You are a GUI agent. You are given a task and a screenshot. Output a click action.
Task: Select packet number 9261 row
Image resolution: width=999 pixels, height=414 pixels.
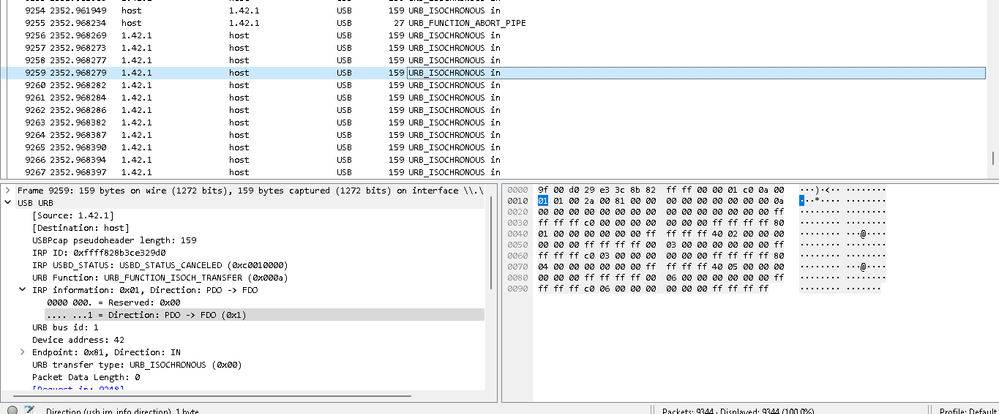493,97
